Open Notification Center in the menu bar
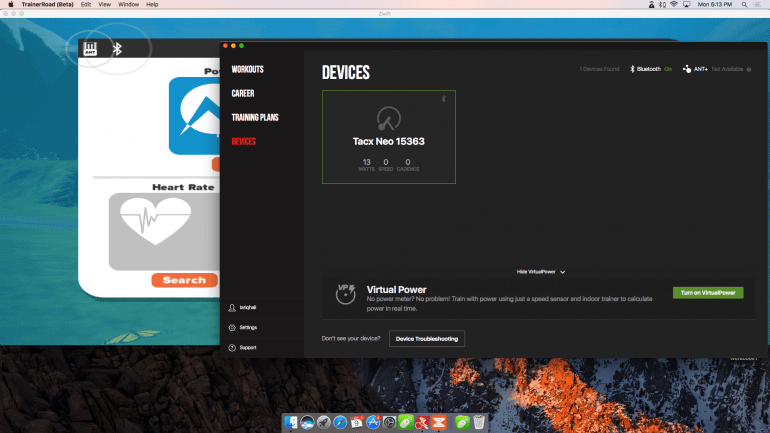 point(758,4)
